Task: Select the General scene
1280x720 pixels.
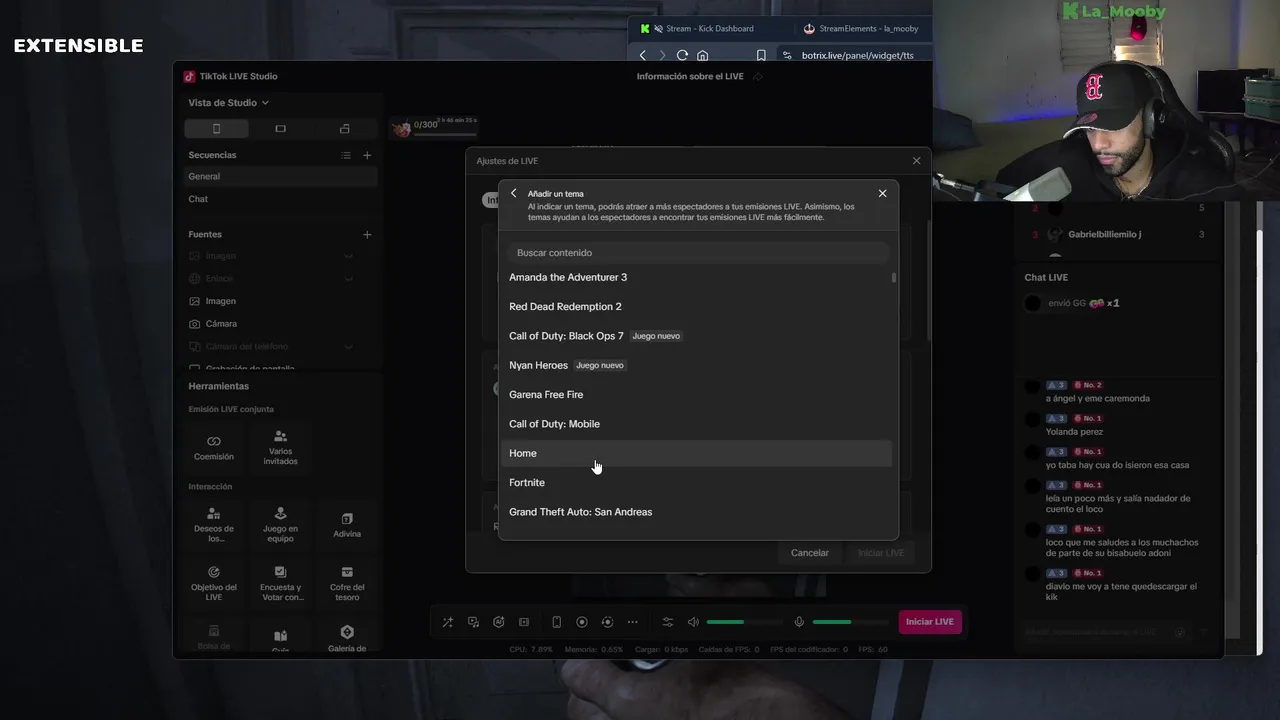Action: 281,176
